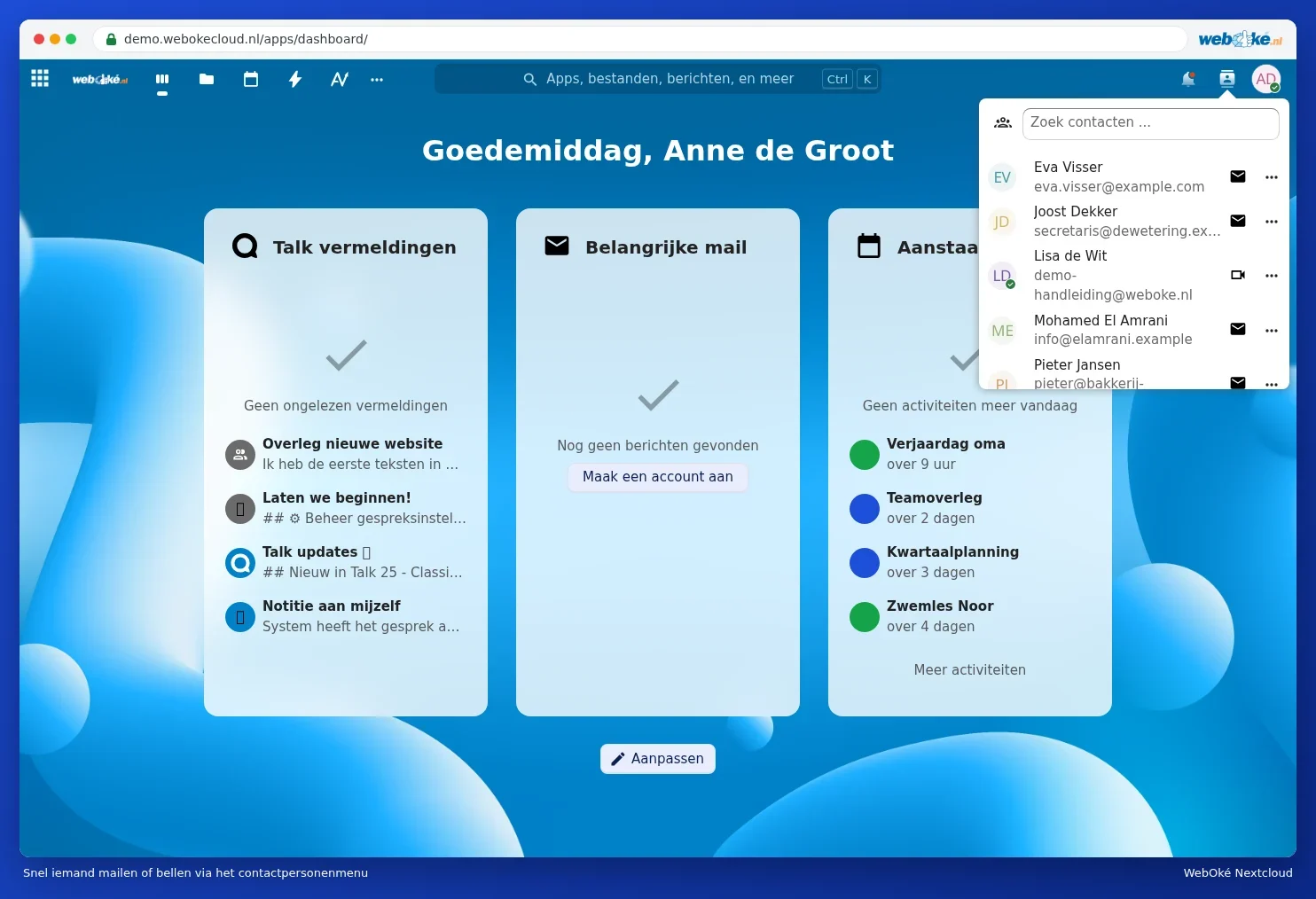Open the notifications bell icon
This screenshot has height=899, width=1316.
coord(1188,79)
